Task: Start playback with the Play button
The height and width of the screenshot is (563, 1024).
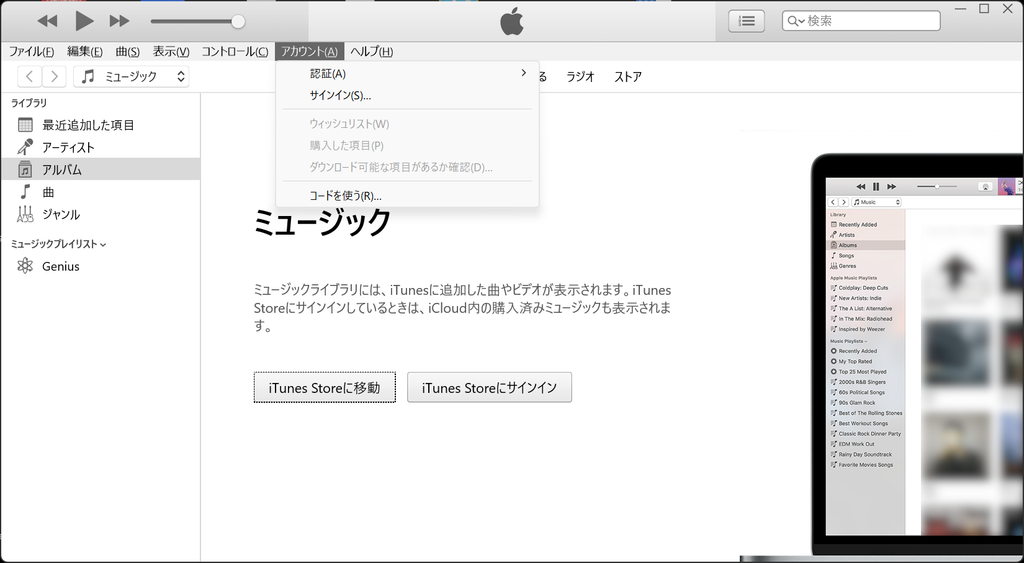Action: (84, 21)
